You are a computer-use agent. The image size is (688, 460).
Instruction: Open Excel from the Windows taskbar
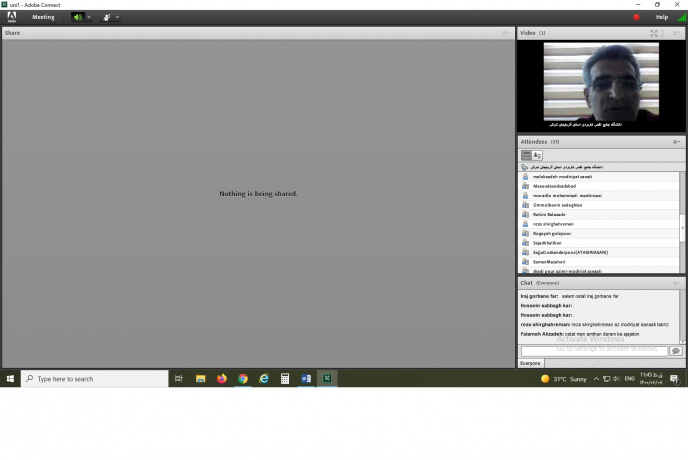coord(326,379)
